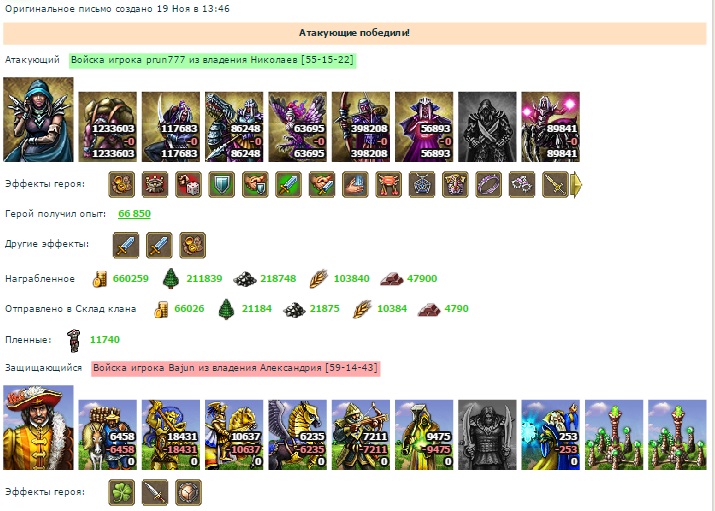Select the four-leaf clover defender effect icon
Screen dimensions: 715x511
[x=122, y=492]
